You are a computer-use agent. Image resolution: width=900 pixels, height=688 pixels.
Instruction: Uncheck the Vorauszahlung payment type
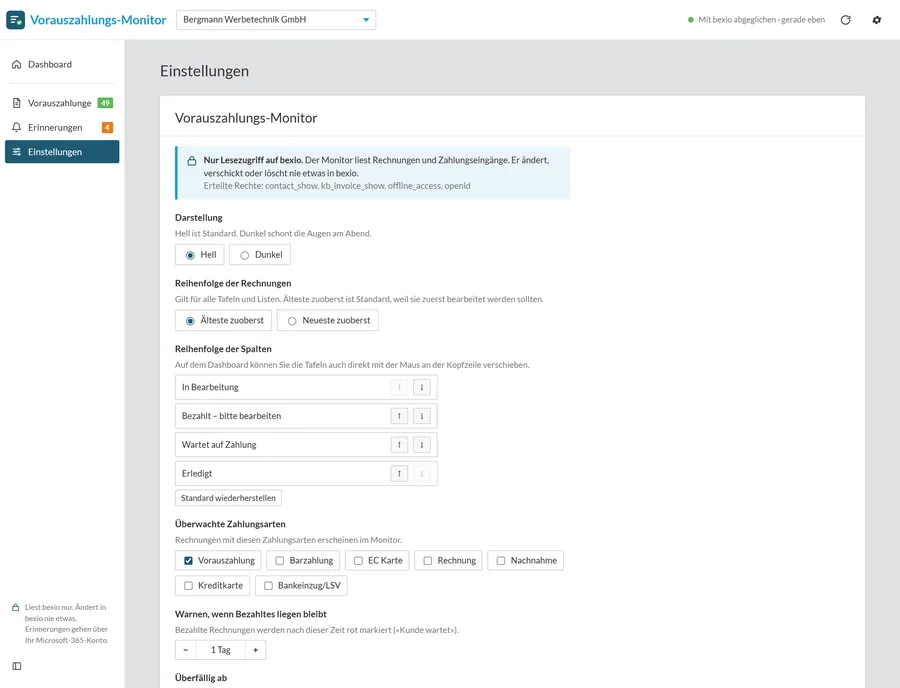[218, 561]
